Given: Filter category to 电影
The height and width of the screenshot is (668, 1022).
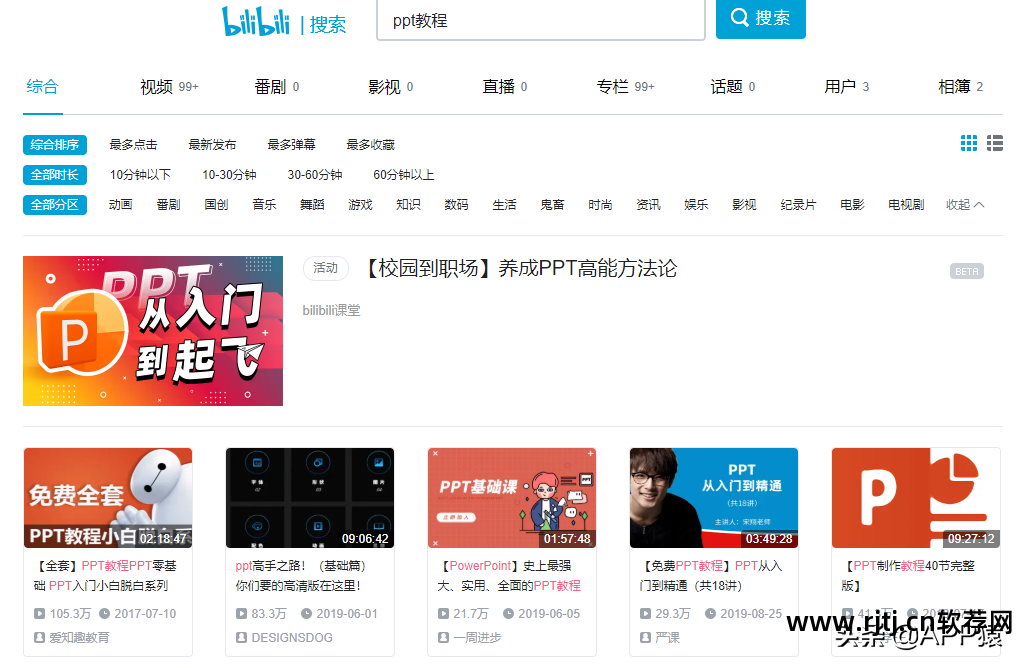Looking at the screenshot, I should [852, 205].
